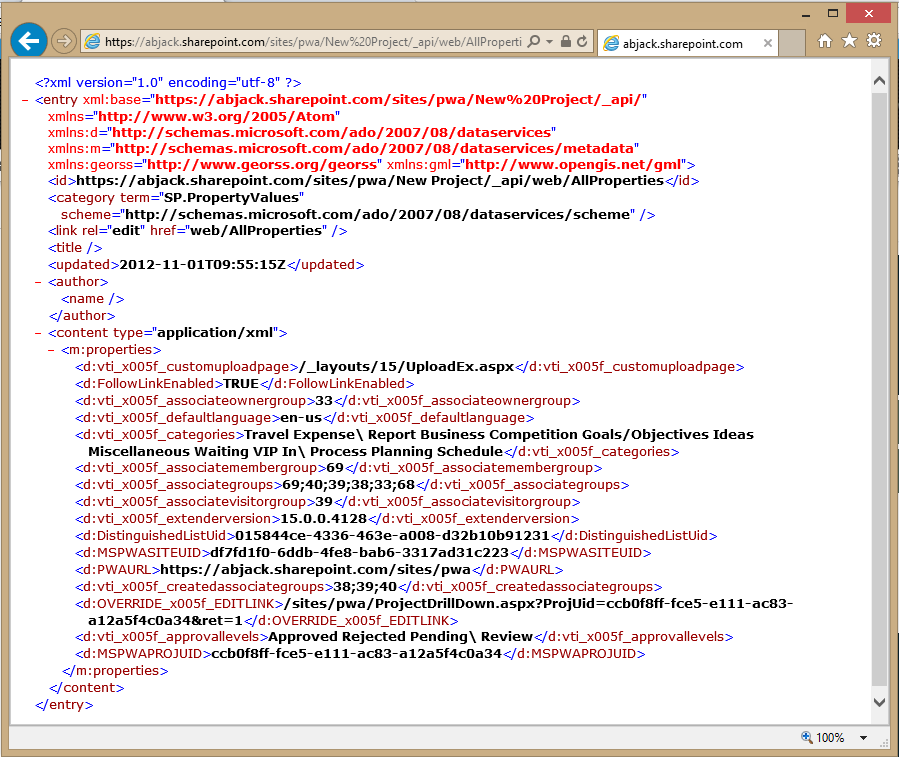899x757 pixels.
Task: Minimize the browser window
Action: 806,14
